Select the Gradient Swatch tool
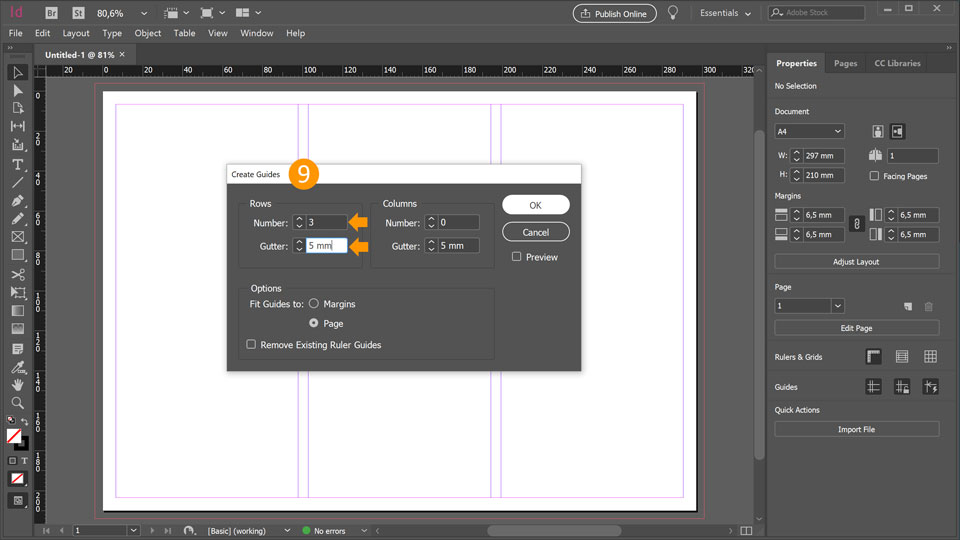Screen dimensions: 960x540 18,310
